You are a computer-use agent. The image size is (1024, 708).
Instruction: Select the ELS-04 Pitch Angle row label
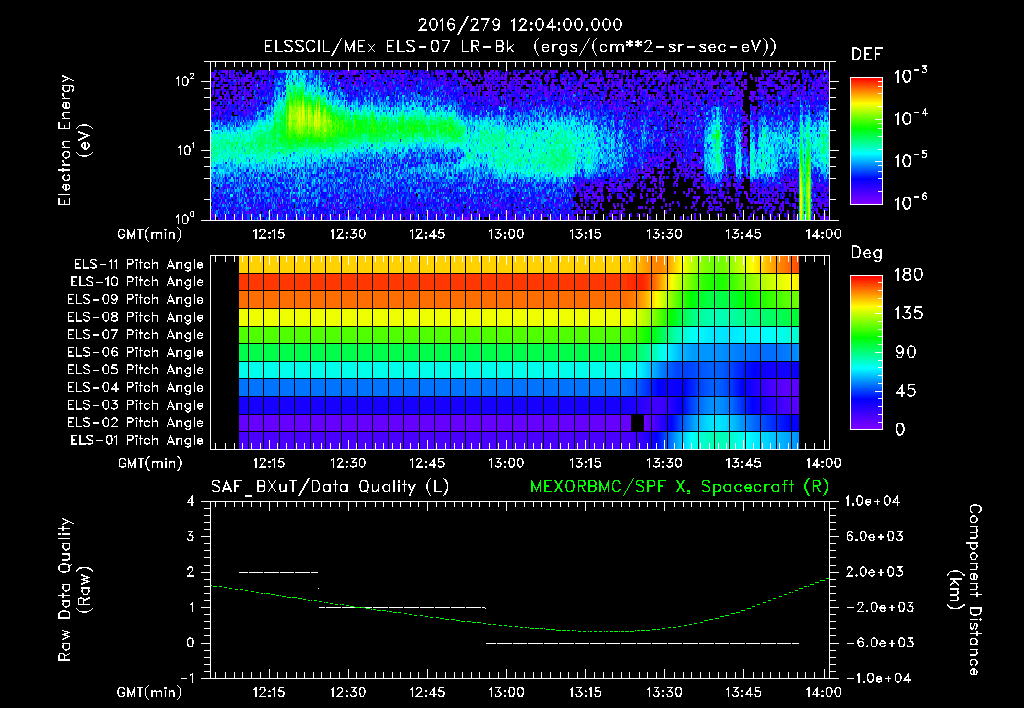(x=136, y=387)
